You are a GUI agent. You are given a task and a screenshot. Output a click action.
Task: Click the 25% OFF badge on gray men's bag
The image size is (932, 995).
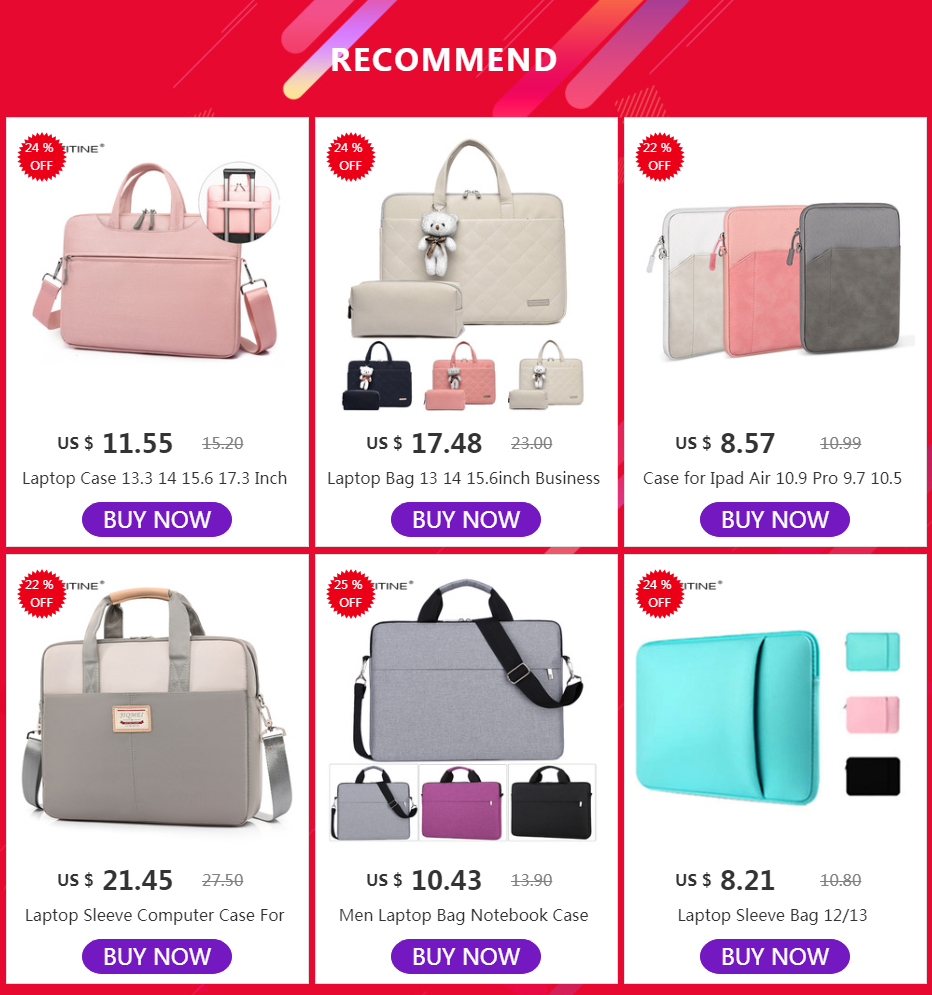[x=350, y=594]
